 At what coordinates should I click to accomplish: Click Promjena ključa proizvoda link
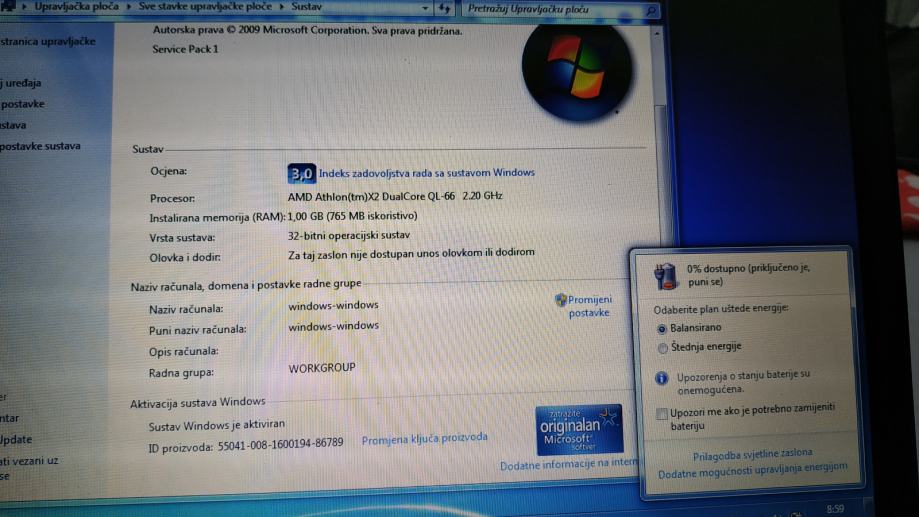424,438
